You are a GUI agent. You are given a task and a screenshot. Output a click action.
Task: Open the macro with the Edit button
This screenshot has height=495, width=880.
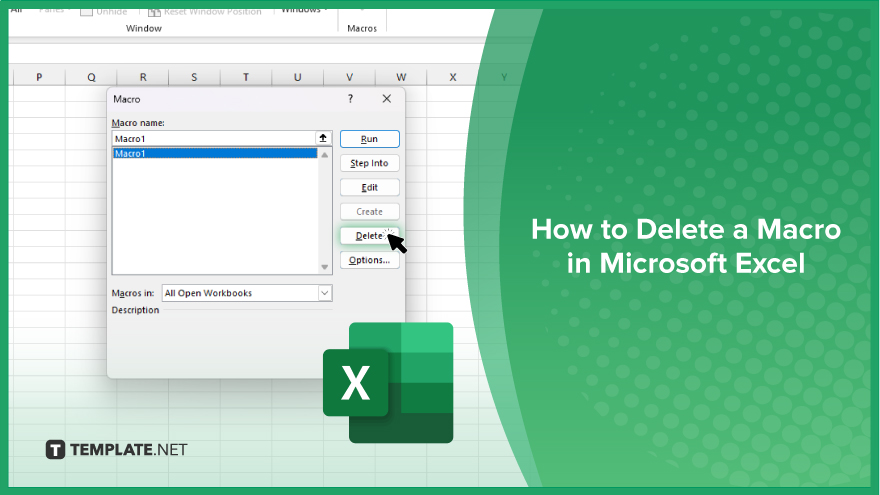tap(369, 187)
